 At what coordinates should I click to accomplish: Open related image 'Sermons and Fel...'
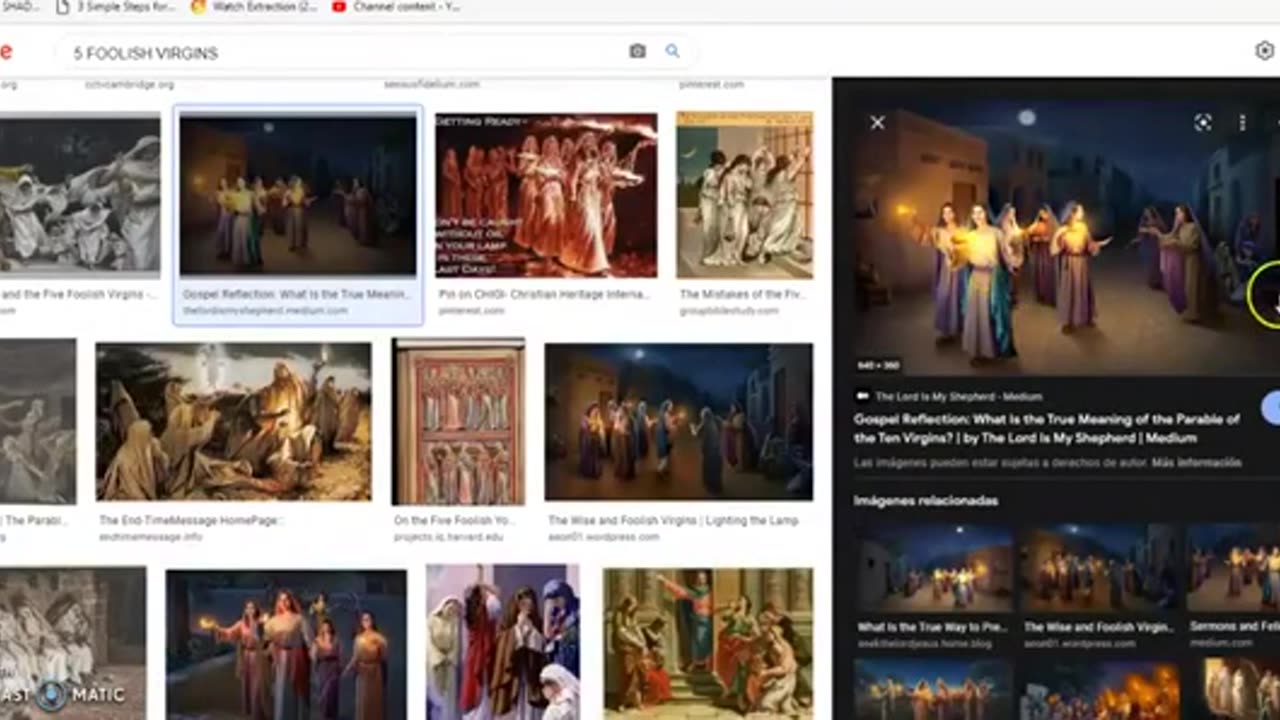1233,566
